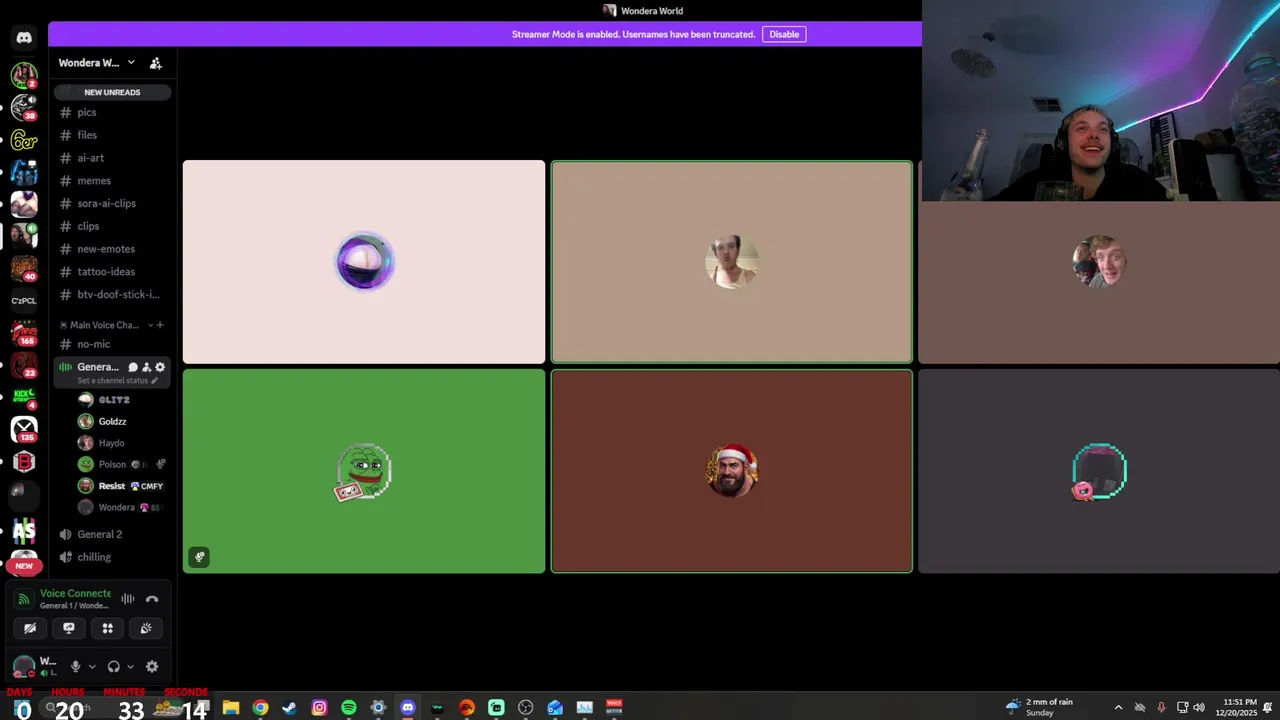Open Chrome from the taskbar

click(x=260, y=708)
